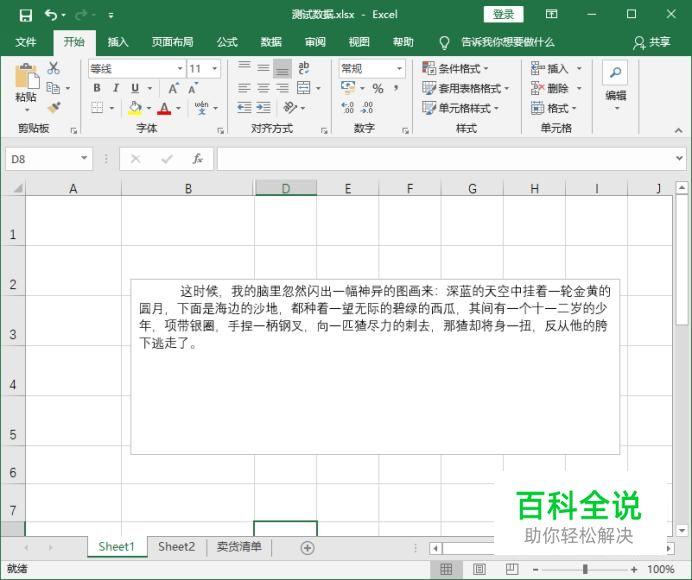Switch to the 插入 Insert tab
This screenshot has height=580, width=692.
[118, 42]
